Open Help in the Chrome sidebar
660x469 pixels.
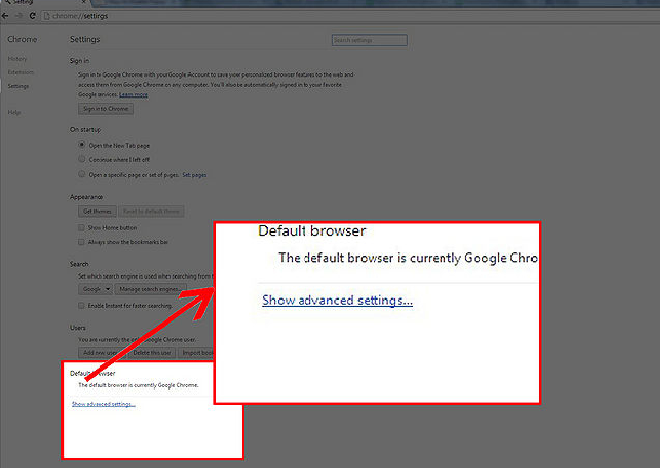coord(14,112)
